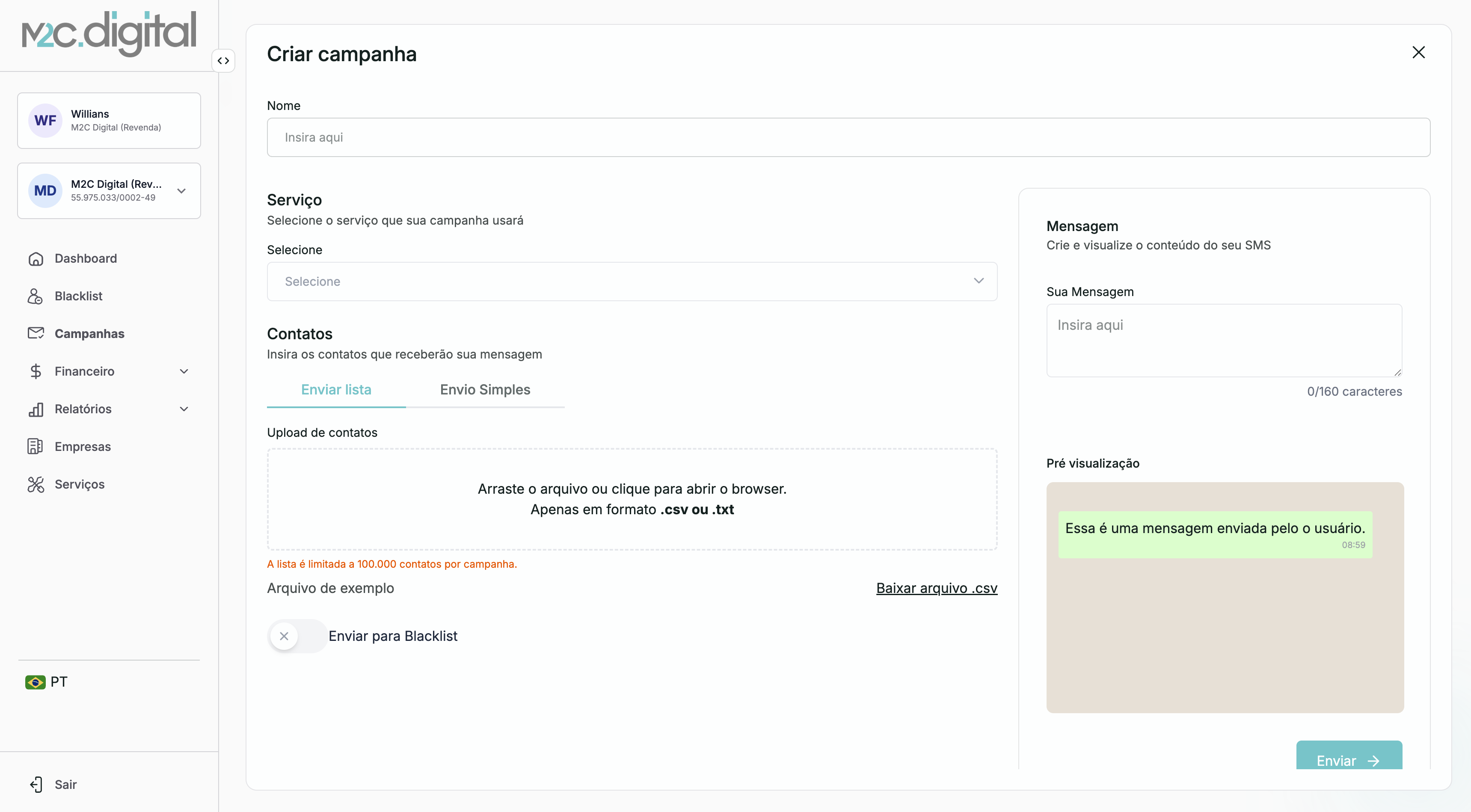Screen dimensions: 1471x812
Task: Collapse sidebar with the arrows icon
Action: click(223, 60)
